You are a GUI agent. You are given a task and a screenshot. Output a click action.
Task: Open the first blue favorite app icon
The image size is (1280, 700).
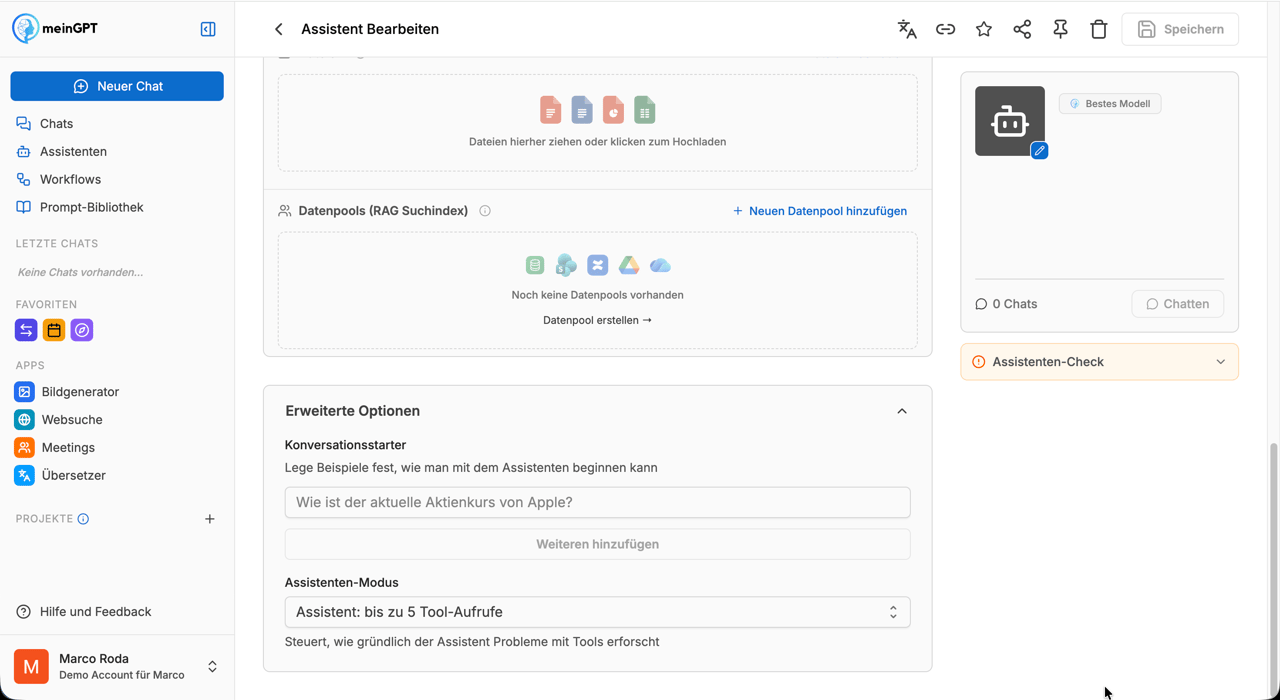pos(26,330)
